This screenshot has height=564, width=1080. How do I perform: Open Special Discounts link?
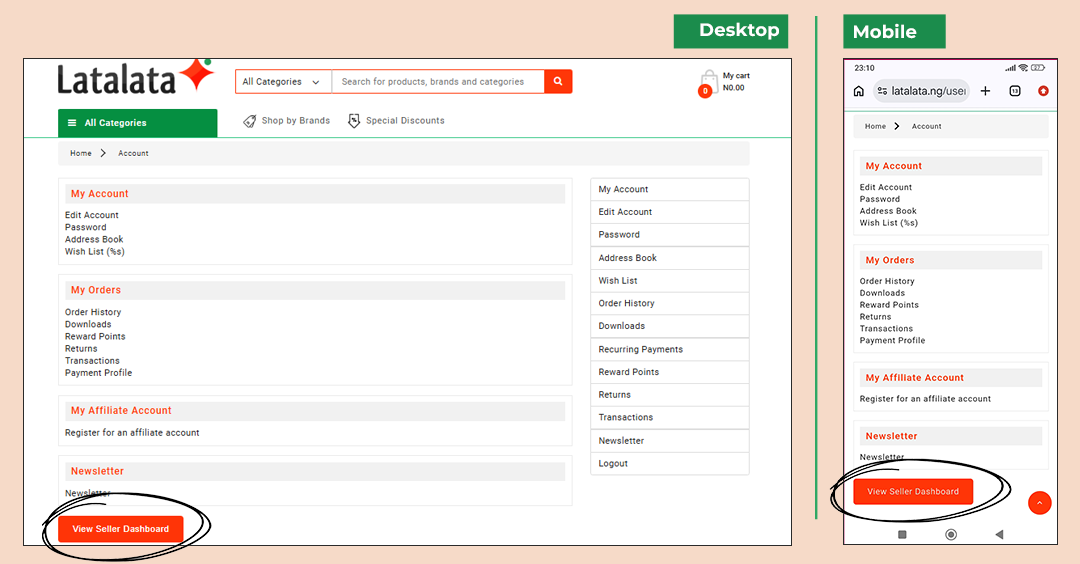(x=405, y=121)
